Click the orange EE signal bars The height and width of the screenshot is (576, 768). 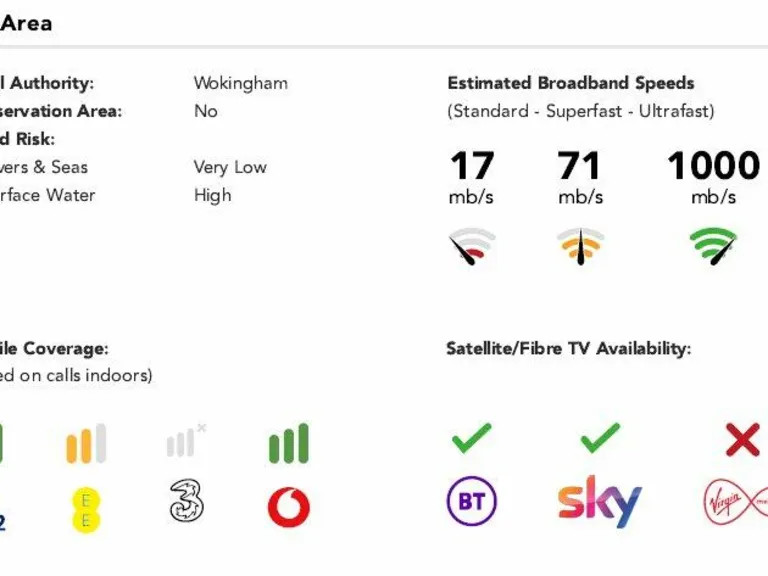click(x=86, y=444)
